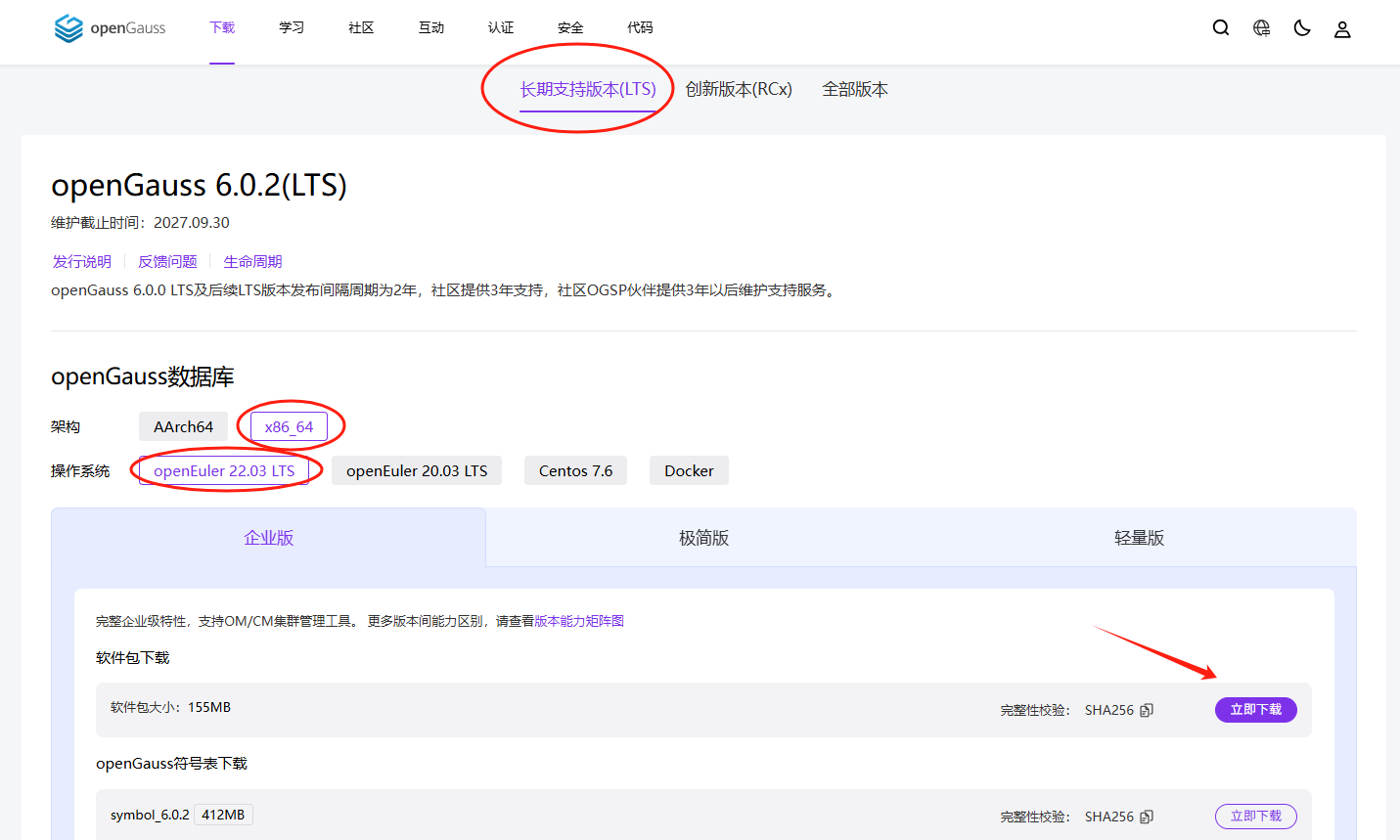
Task: Open the language globe icon
Action: click(1262, 28)
